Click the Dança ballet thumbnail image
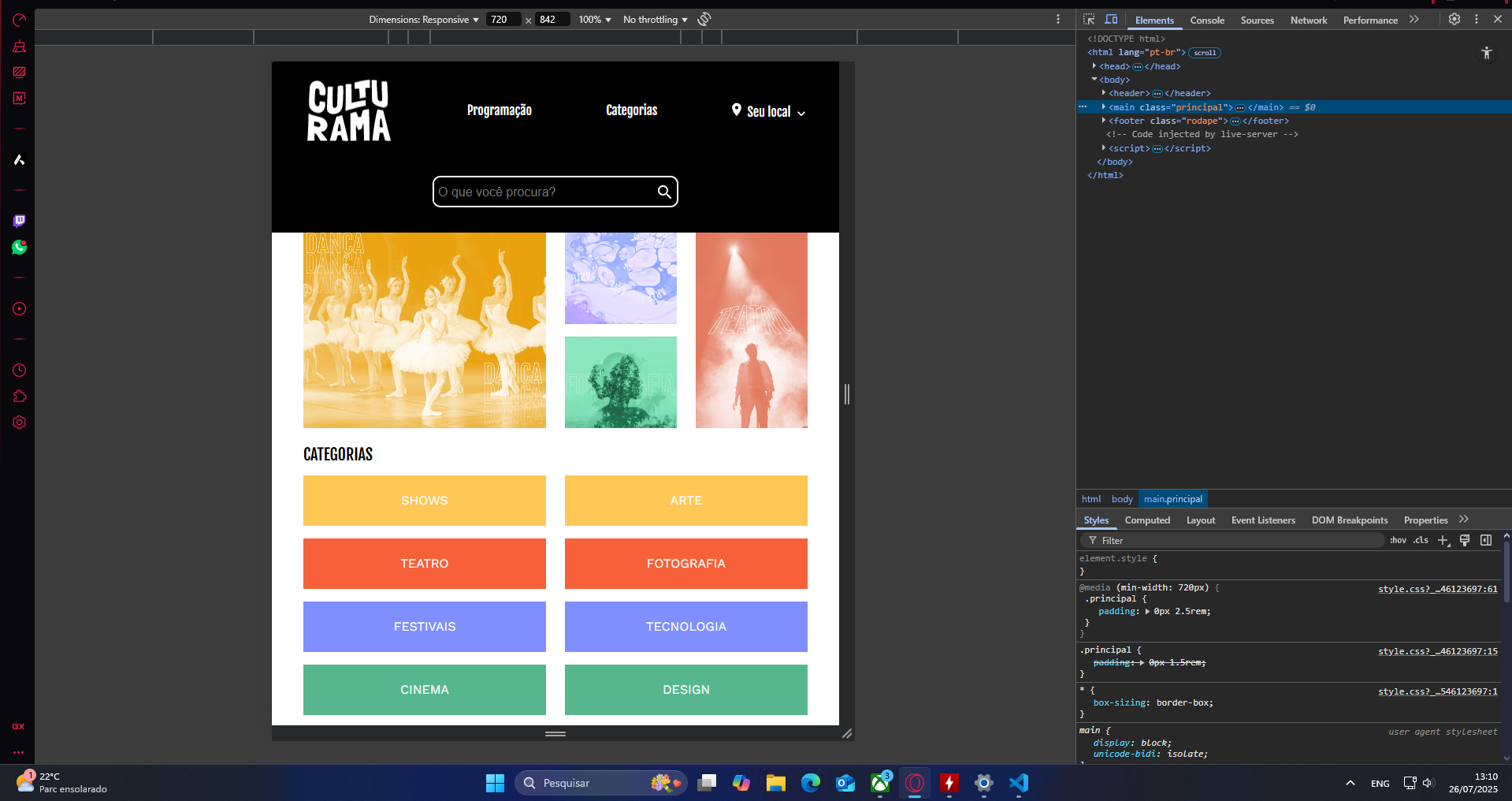The width and height of the screenshot is (1512, 801). tap(425, 330)
